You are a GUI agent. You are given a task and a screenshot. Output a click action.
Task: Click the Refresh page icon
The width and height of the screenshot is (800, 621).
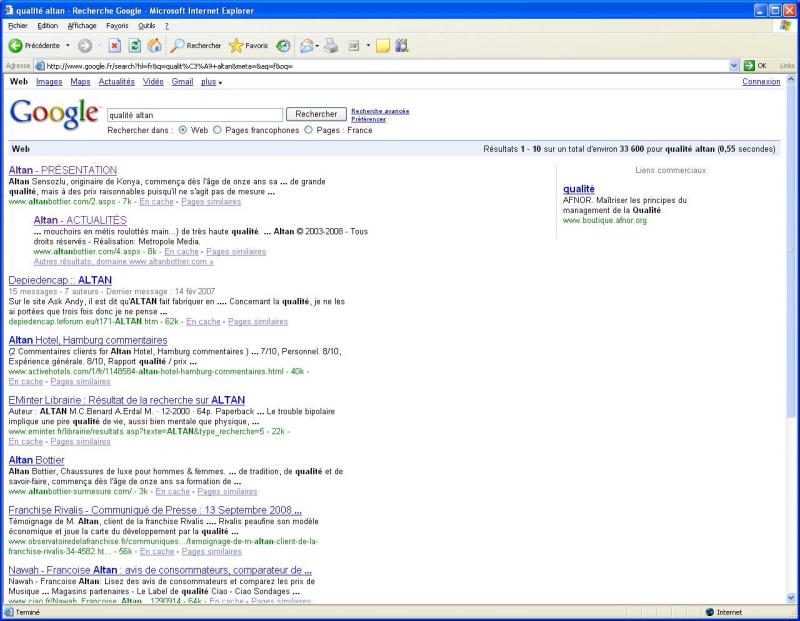tap(135, 45)
